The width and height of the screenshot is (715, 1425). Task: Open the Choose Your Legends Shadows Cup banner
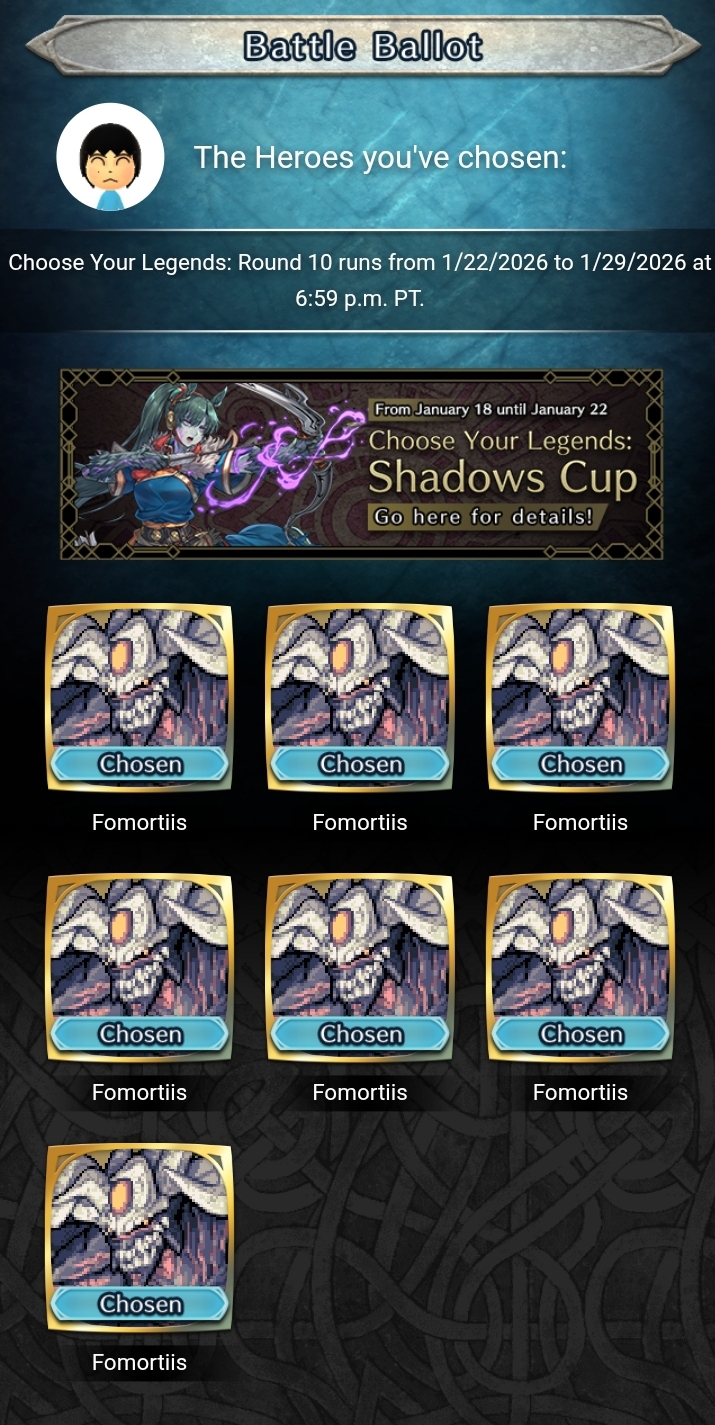point(361,464)
